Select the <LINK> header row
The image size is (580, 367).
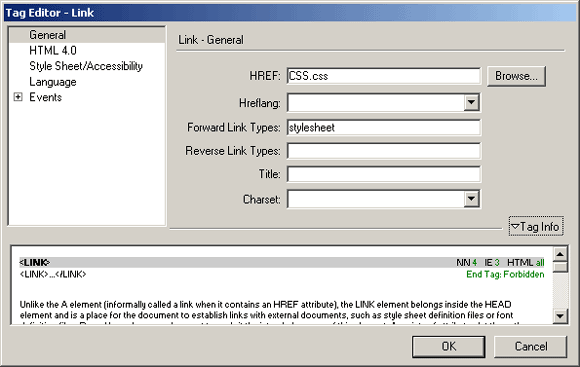[x=282, y=262]
